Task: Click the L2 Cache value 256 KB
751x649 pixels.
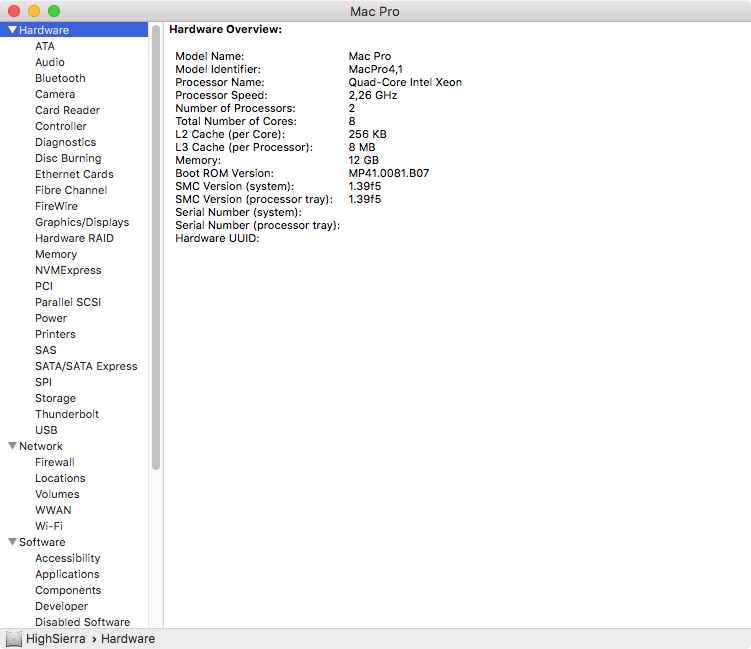Action: click(367, 134)
